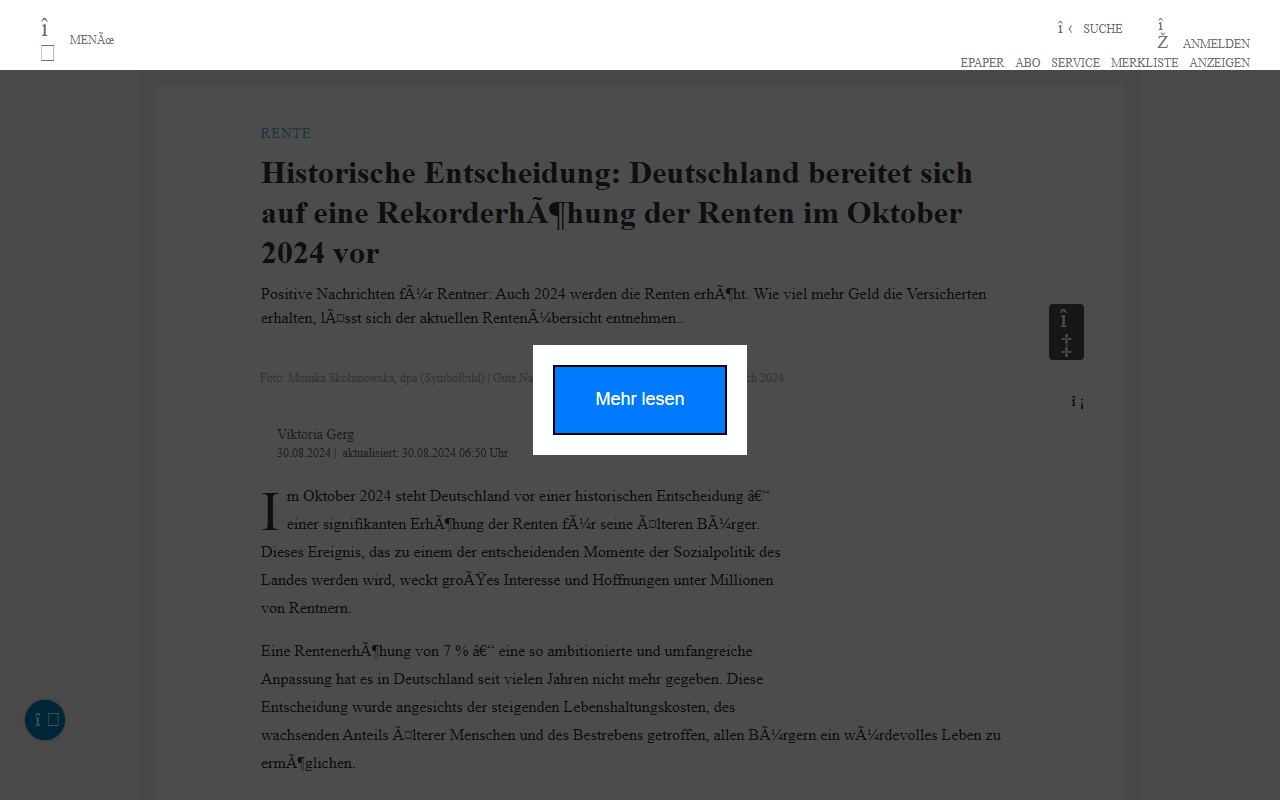Click the MENÜ label in the header
The width and height of the screenshot is (1280, 800).
click(x=92, y=40)
